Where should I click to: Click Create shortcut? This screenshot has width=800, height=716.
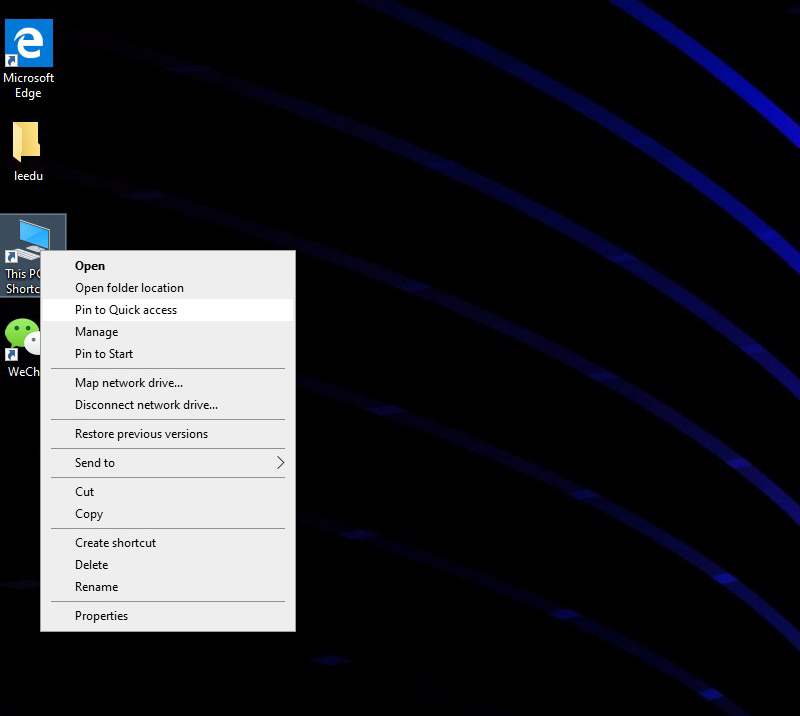pos(115,543)
